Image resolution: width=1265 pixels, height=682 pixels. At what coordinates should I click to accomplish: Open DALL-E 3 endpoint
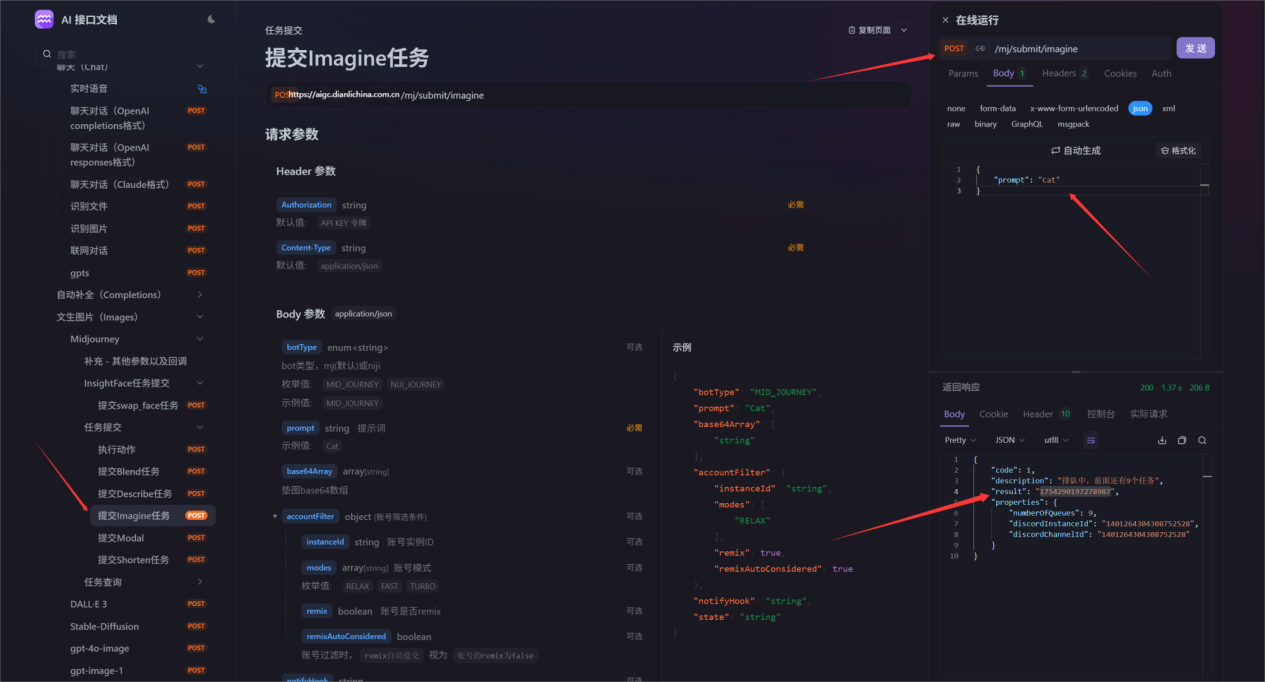click(x=88, y=604)
